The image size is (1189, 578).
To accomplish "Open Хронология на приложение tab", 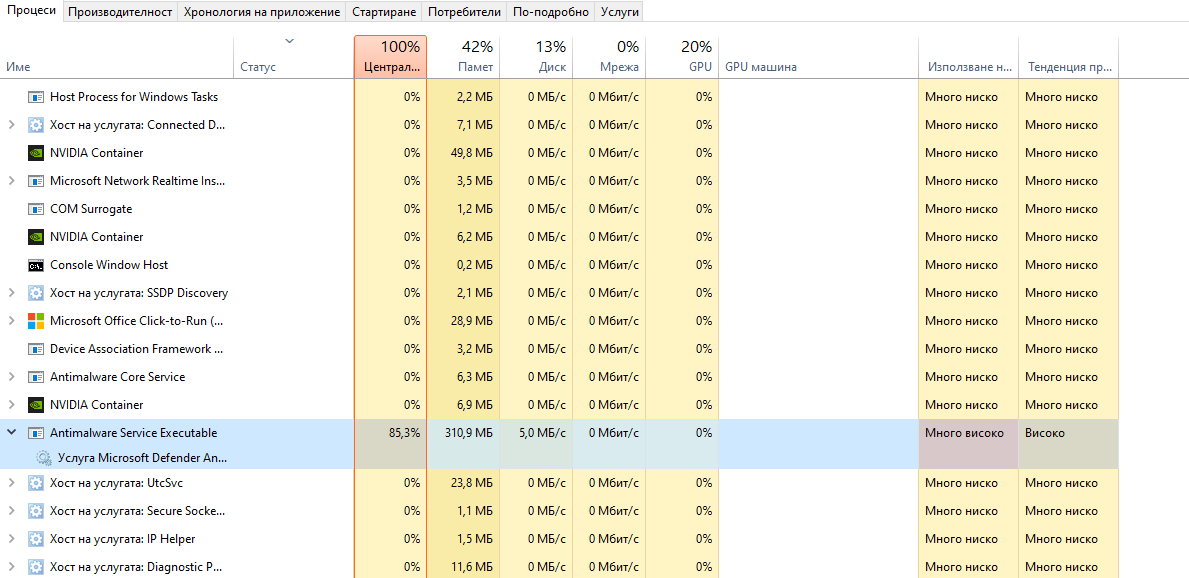I will (262, 12).
